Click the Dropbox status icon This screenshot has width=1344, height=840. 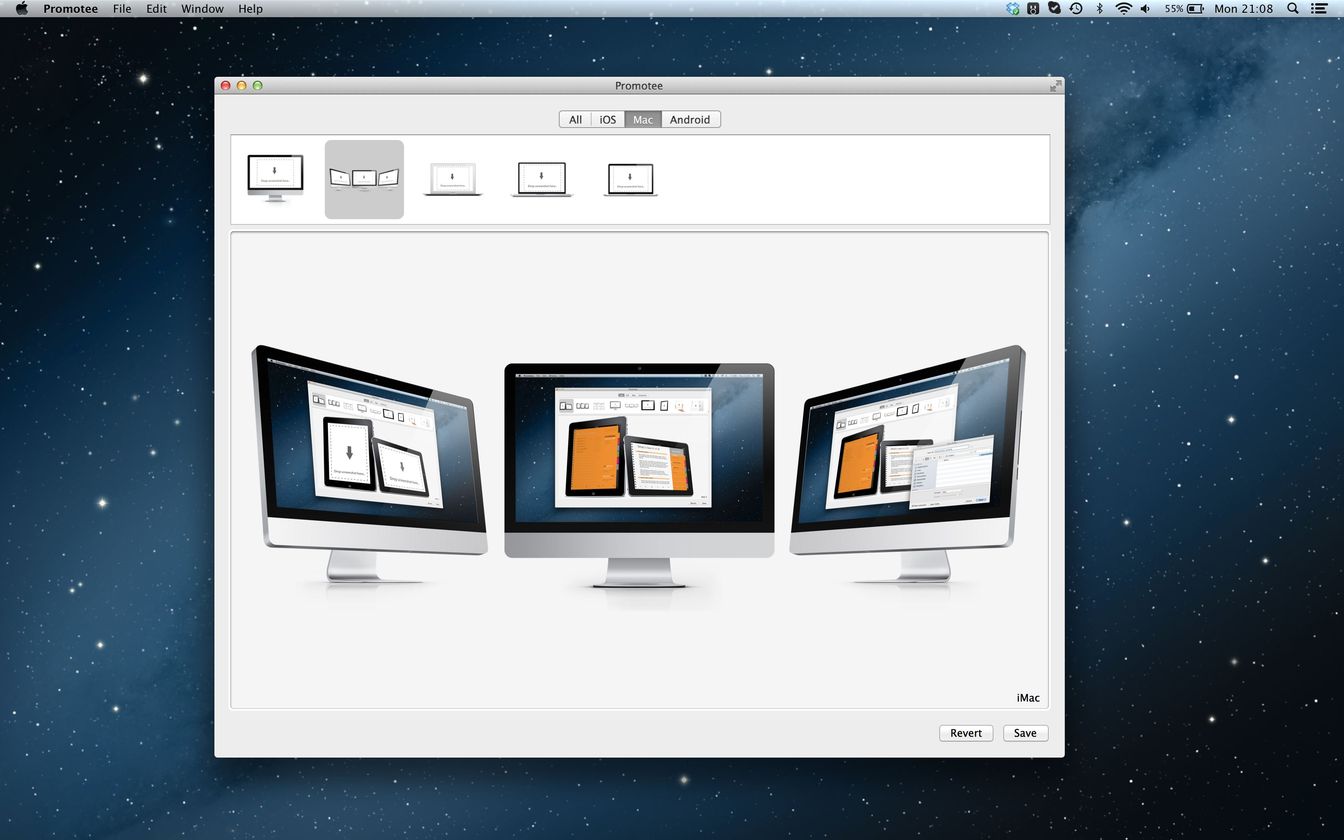[1013, 8]
